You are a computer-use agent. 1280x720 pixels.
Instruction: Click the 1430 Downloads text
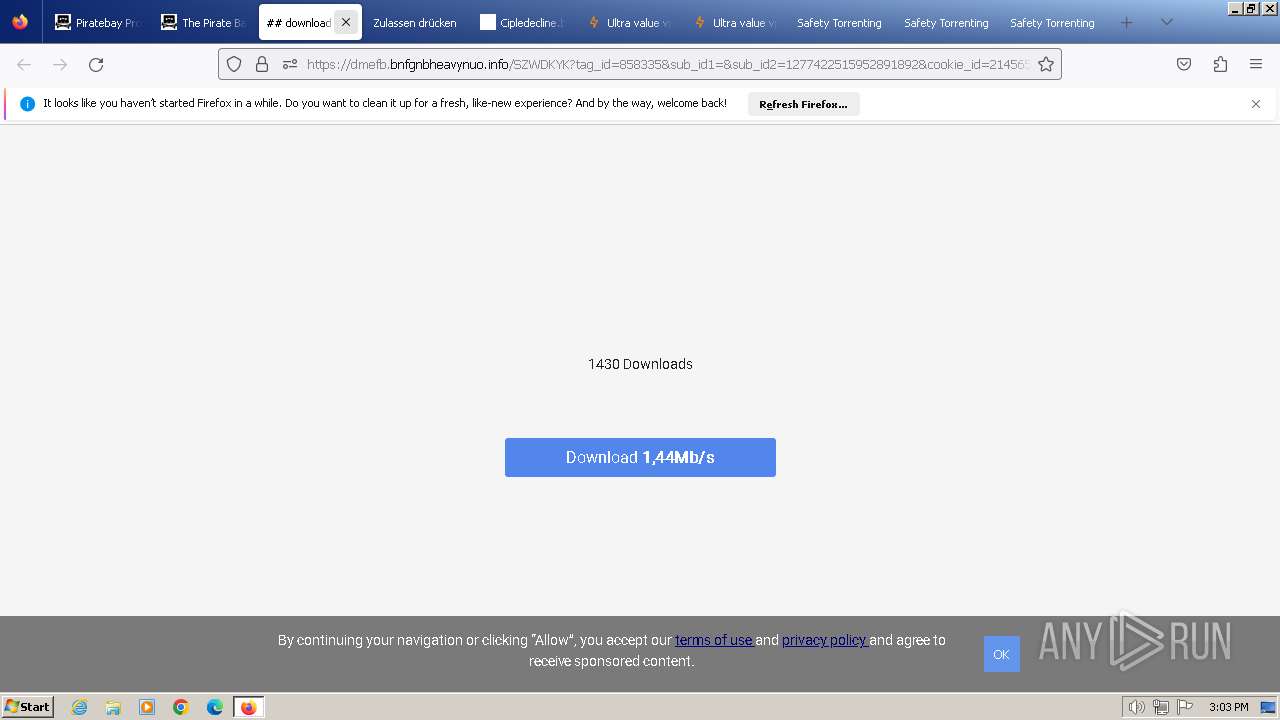coord(640,364)
